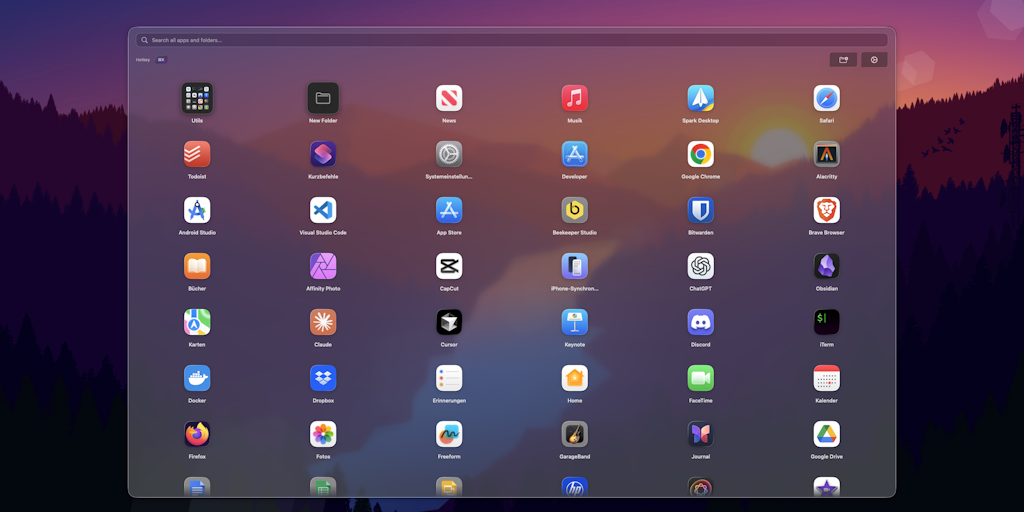Click the search all apps field

click(511, 40)
